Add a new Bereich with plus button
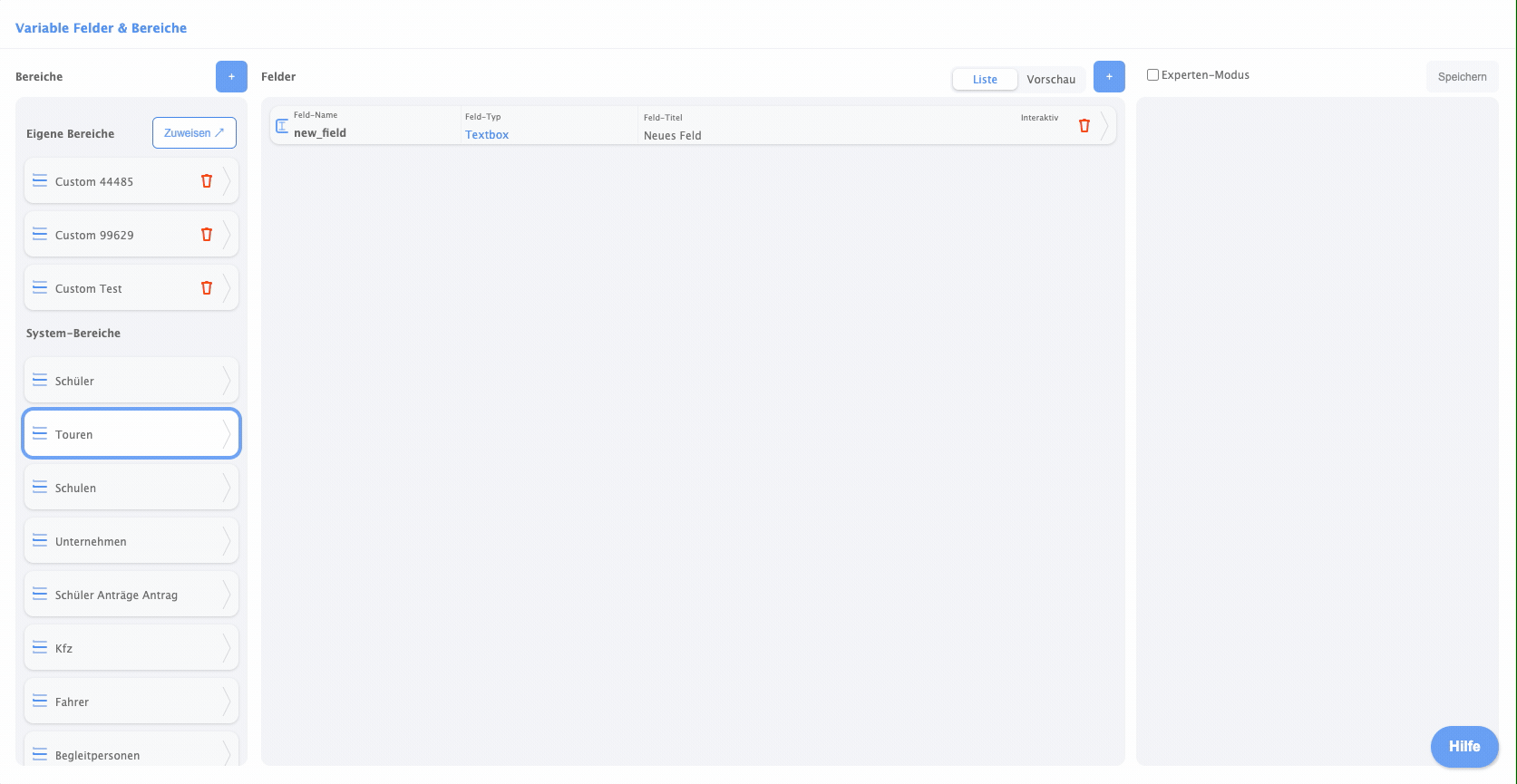 [231, 77]
